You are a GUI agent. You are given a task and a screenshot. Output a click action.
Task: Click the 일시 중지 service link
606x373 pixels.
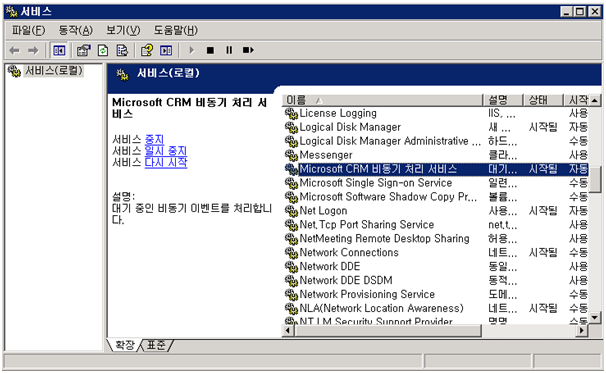[x=166, y=151]
